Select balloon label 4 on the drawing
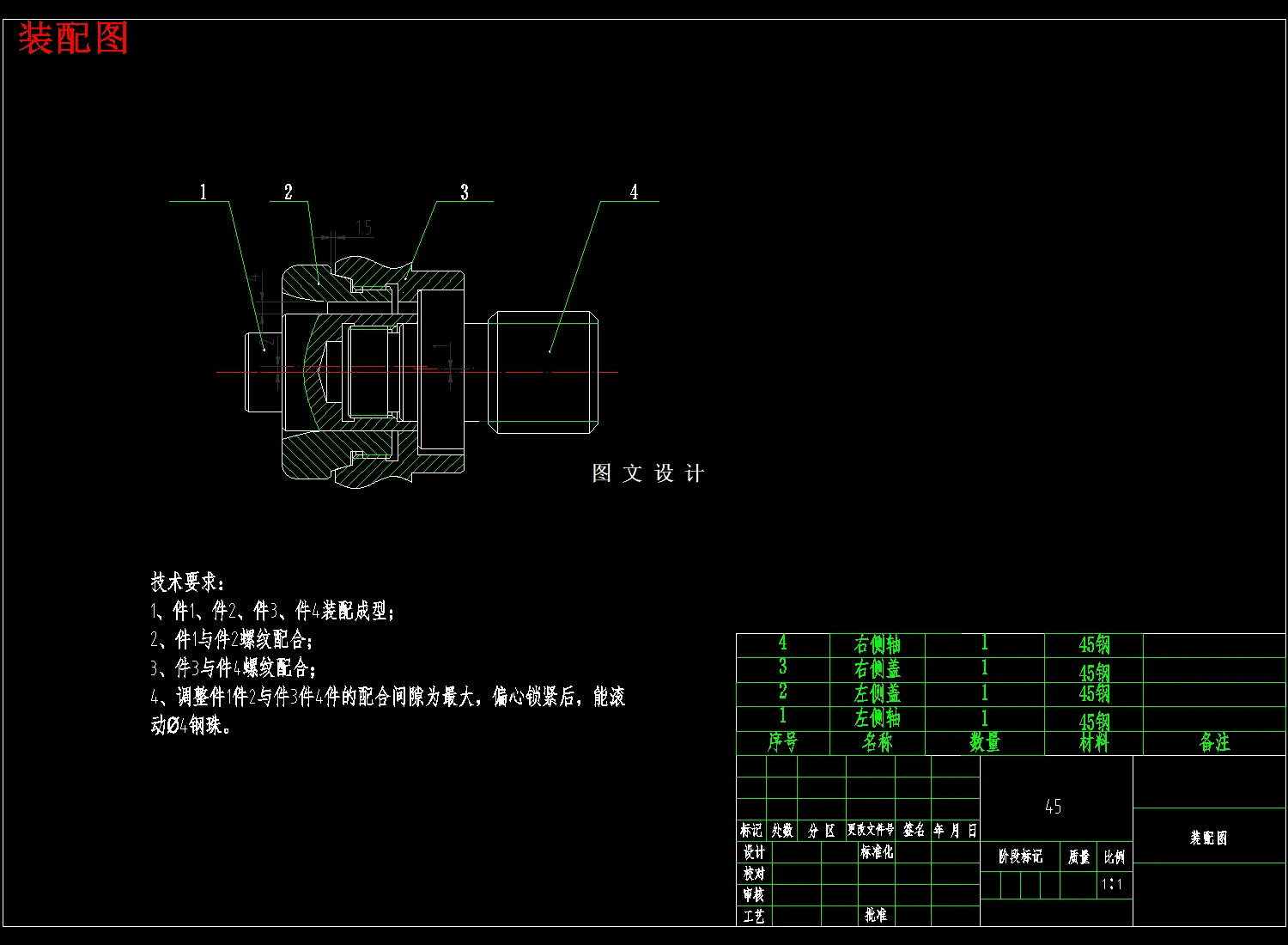Screen dimensions: 1288x945 click(635, 191)
